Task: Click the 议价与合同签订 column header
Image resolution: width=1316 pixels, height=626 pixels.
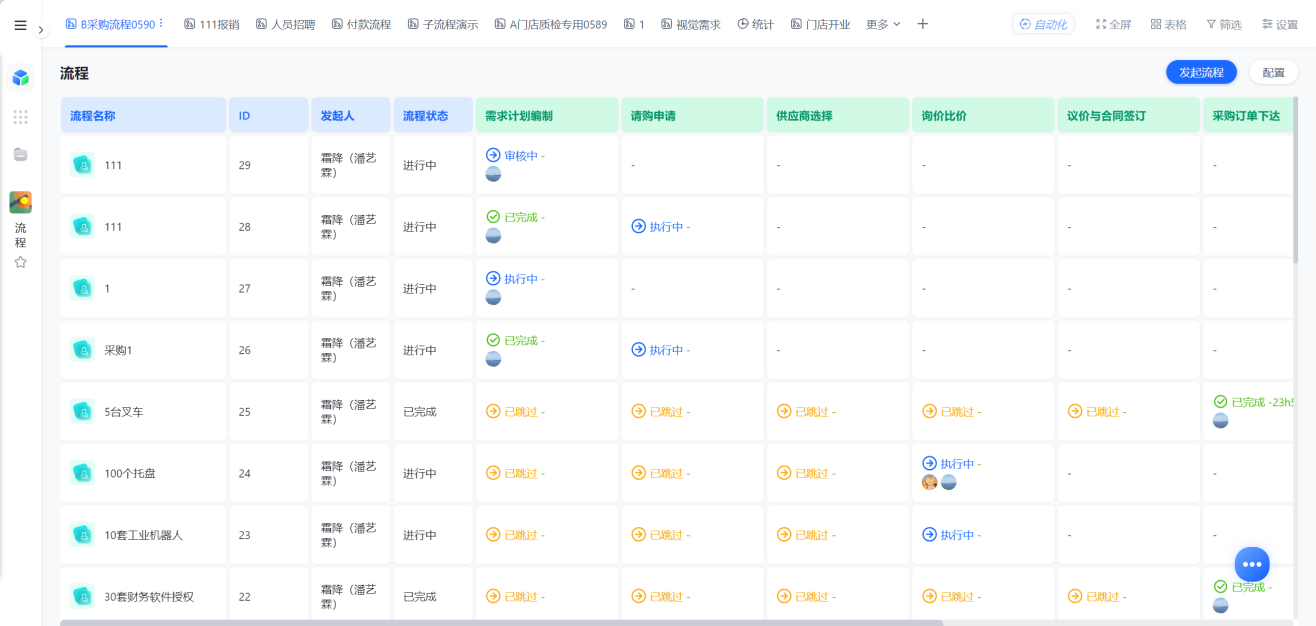Action: pos(1129,115)
